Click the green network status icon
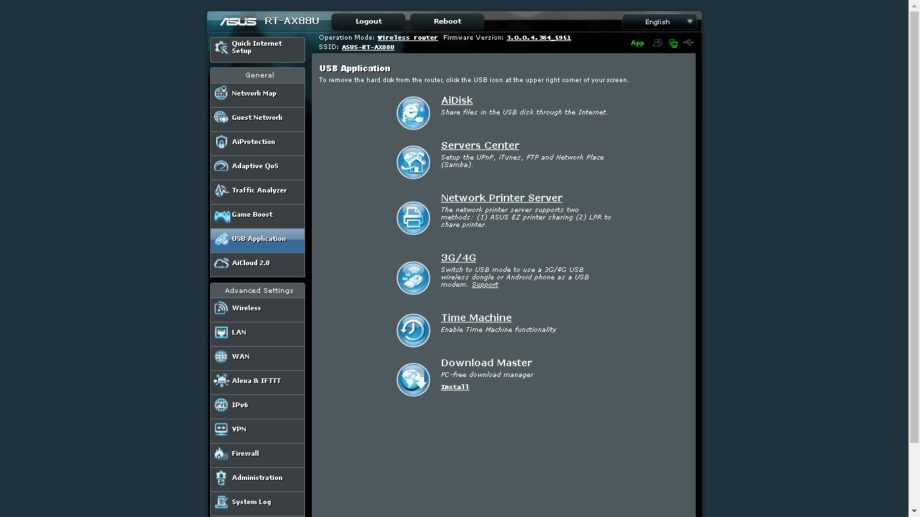Viewport: 920px width, 517px height. click(673, 43)
